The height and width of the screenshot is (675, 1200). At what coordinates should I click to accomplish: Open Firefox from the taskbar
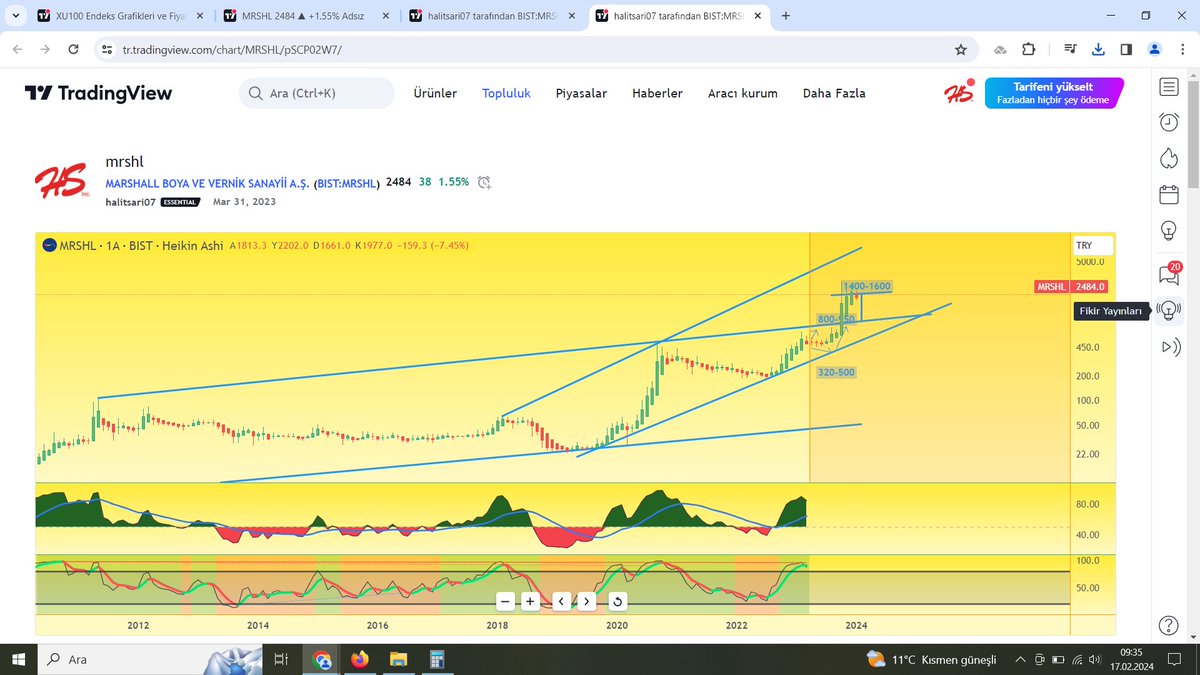click(x=360, y=659)
